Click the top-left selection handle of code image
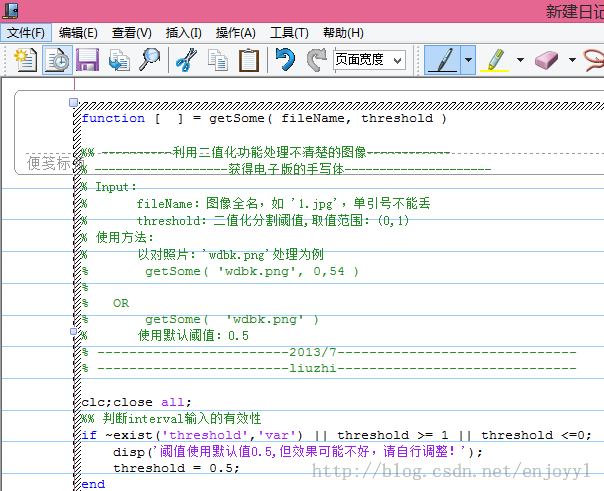 click(73, 102)
